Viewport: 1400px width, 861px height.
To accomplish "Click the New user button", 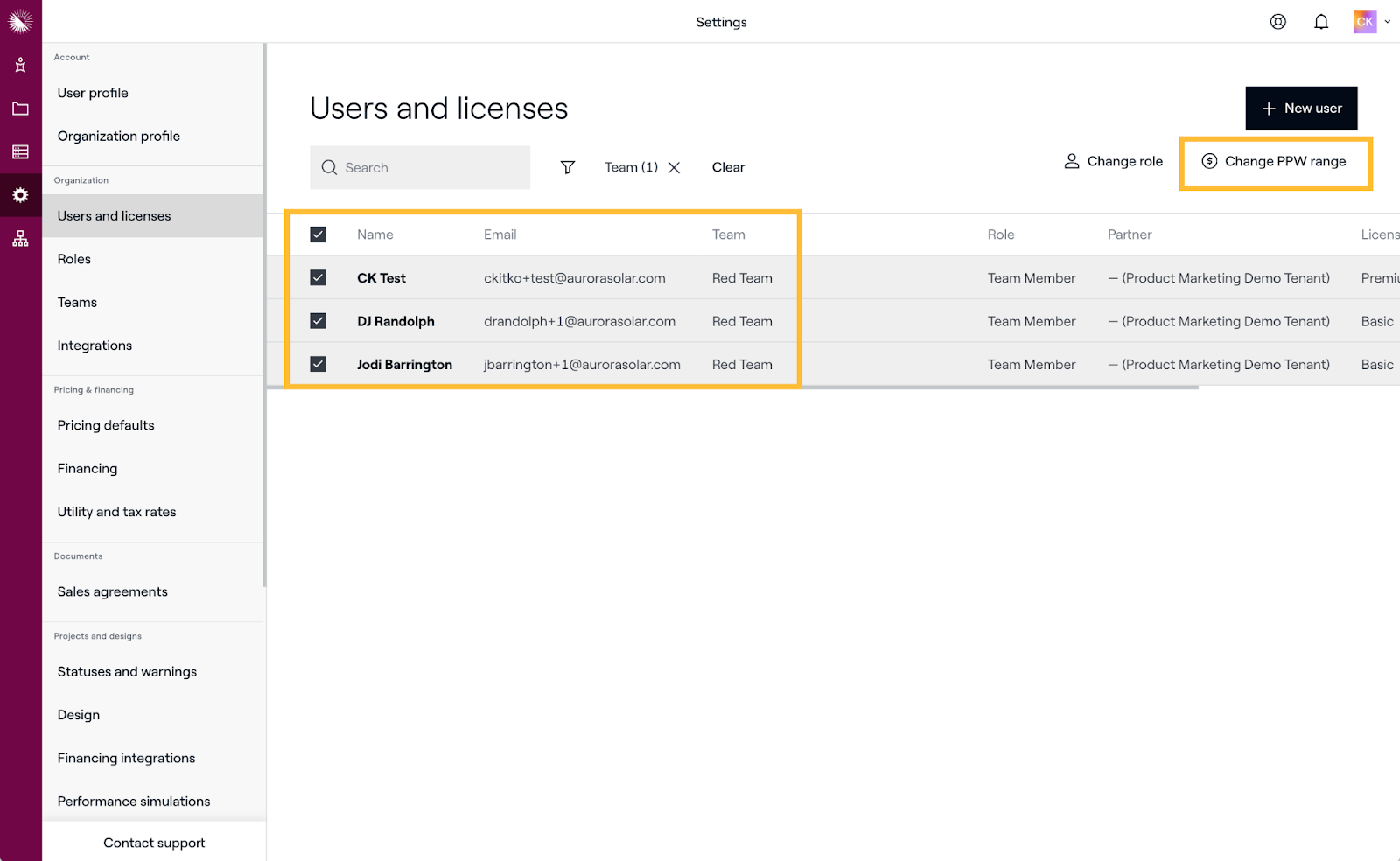I will tap(1301, 108).
